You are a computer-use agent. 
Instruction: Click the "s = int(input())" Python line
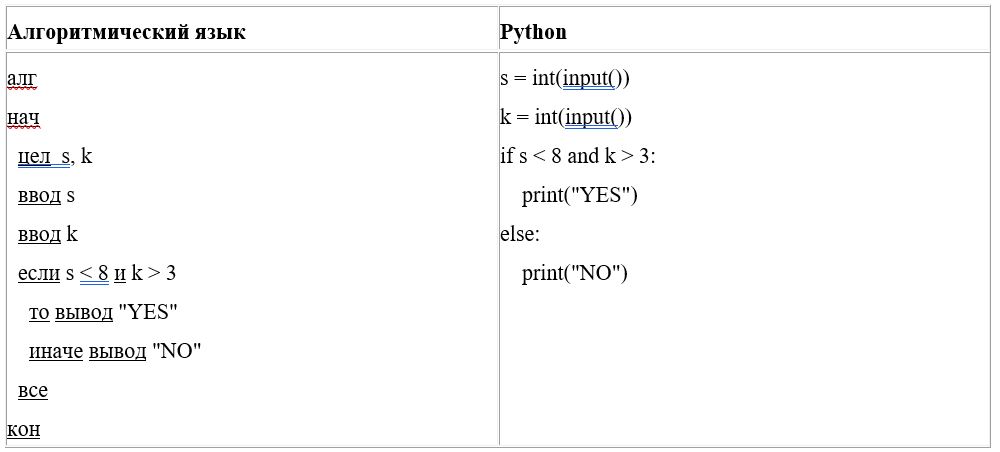[565, 79]
